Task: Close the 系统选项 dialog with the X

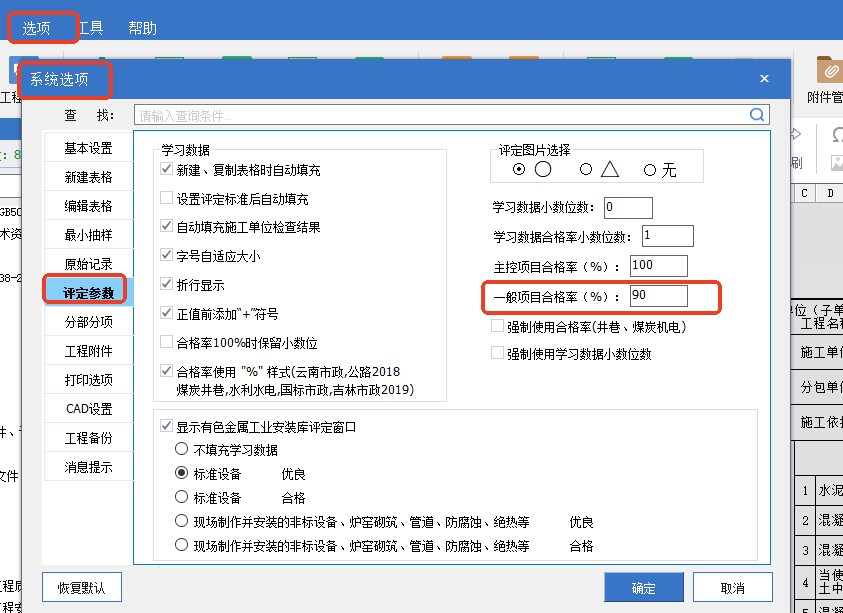Action: pyautogui.click(x=764, y=79)
